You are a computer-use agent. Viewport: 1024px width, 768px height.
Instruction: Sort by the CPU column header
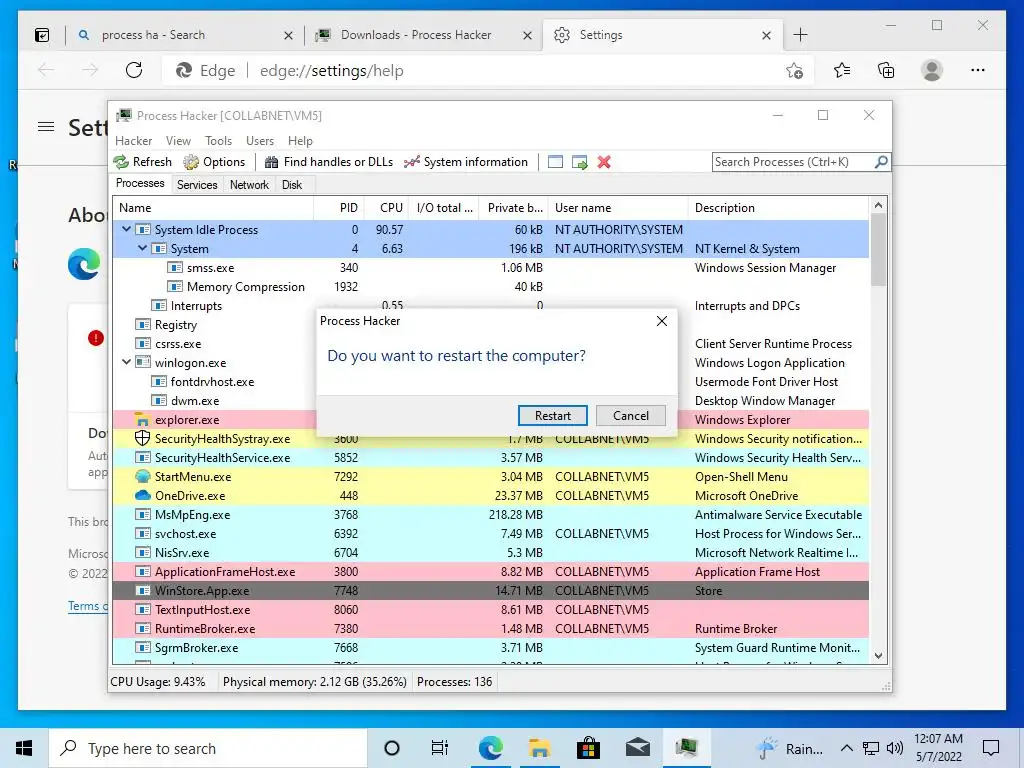(x=386, y=208)
